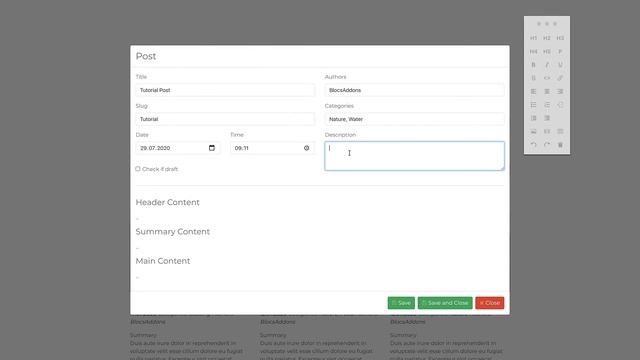Image resolution: width=640 pixels, height=360 pixels.
Task: Align text right in toolbar
Action: click(560, 91)
